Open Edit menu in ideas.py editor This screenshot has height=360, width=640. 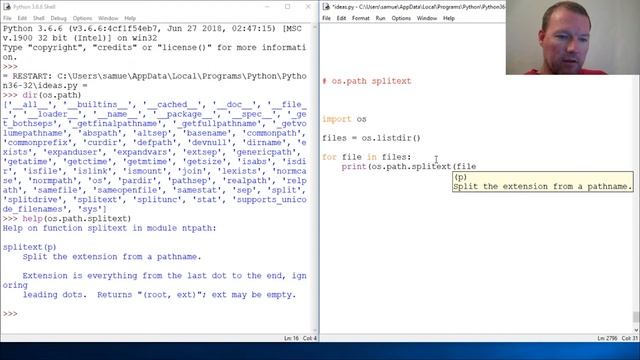pyautogui.click(x=341, y=18)
